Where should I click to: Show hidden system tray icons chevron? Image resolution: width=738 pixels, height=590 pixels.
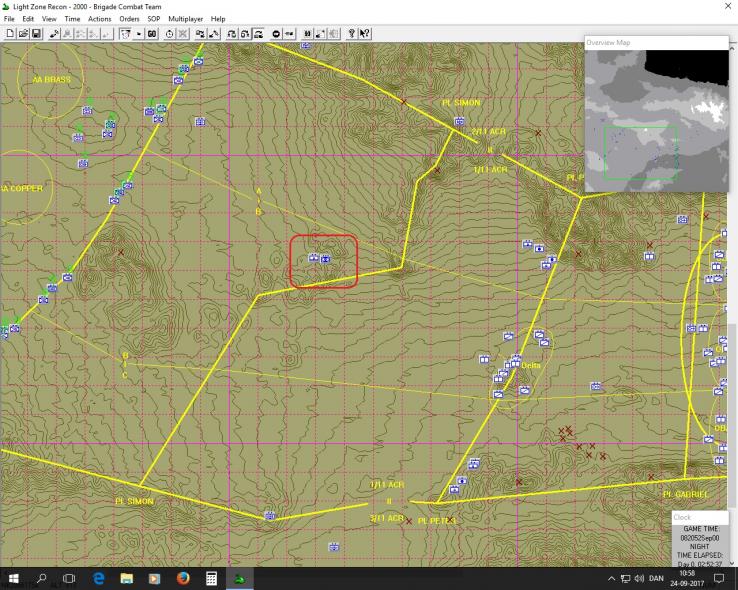(x=611, y=579)
